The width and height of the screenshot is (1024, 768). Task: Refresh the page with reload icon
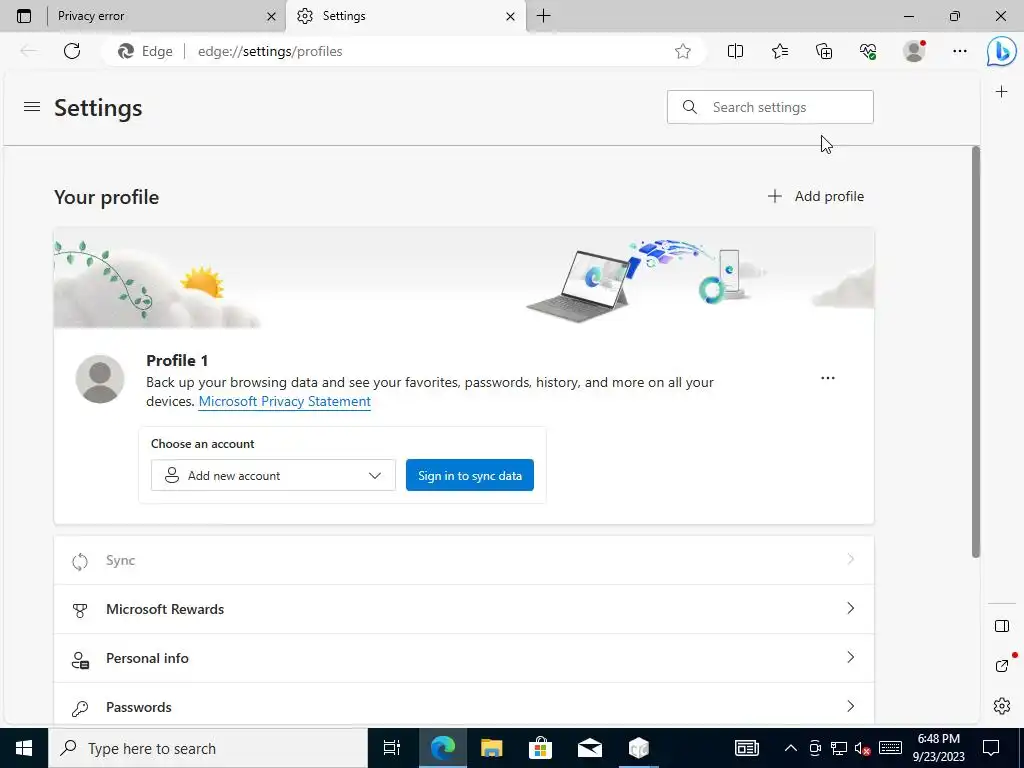[72, 51]
